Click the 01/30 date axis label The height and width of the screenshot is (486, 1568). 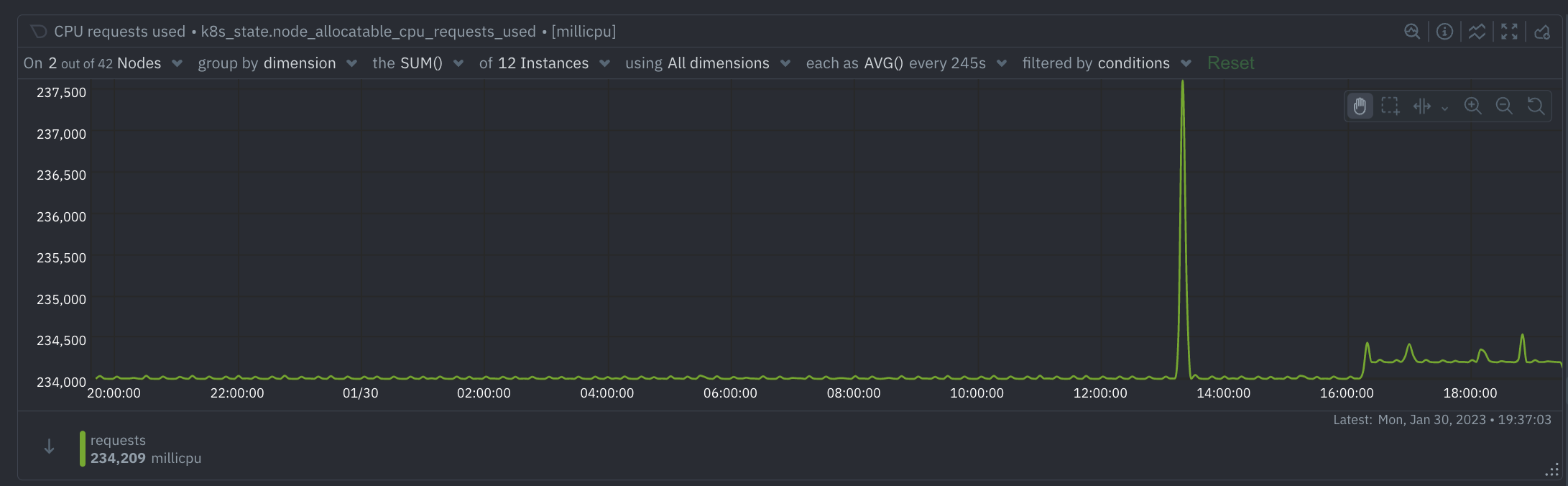(x=360, y=393)
